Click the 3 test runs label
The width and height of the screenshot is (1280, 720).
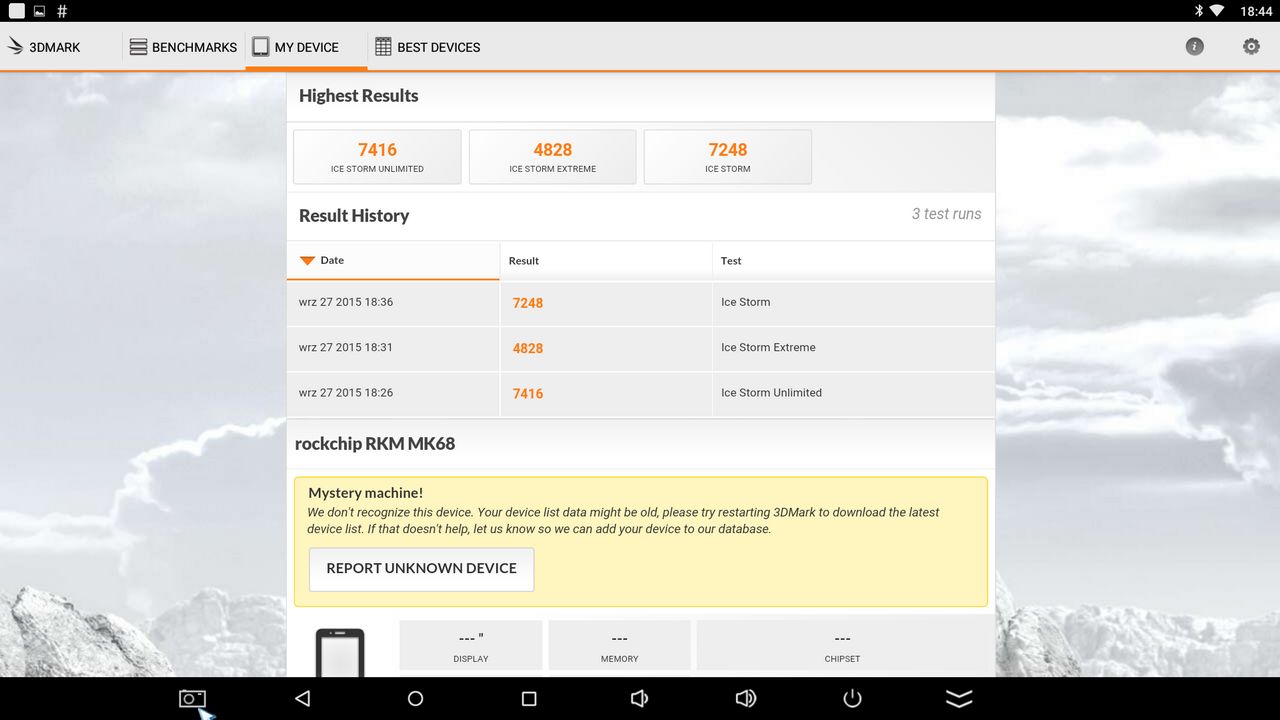(946, 214)
